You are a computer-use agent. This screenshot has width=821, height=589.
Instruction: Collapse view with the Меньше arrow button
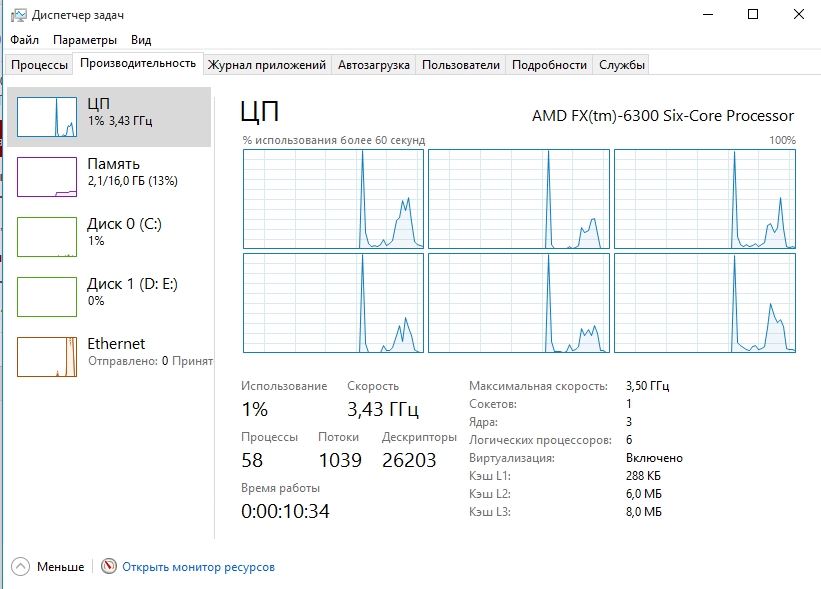(21, 567)
